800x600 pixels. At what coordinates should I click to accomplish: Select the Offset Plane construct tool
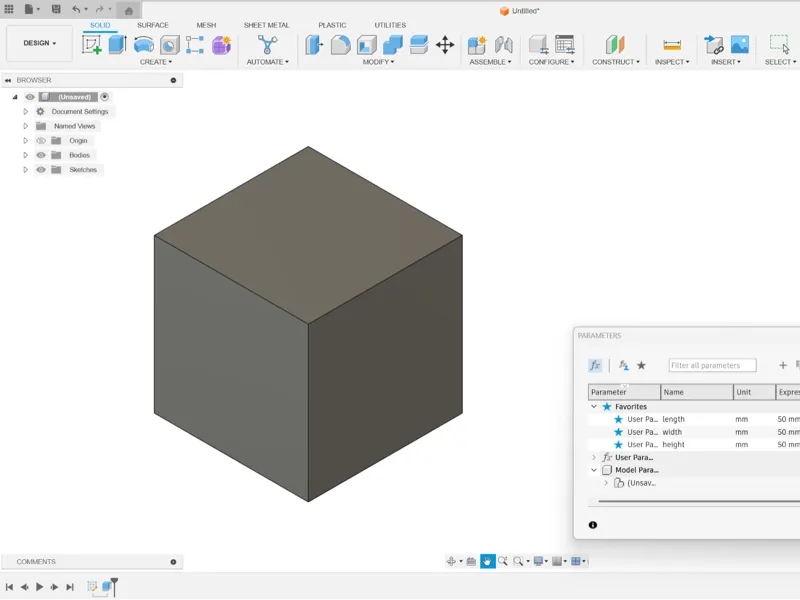(x=615, y=45)
